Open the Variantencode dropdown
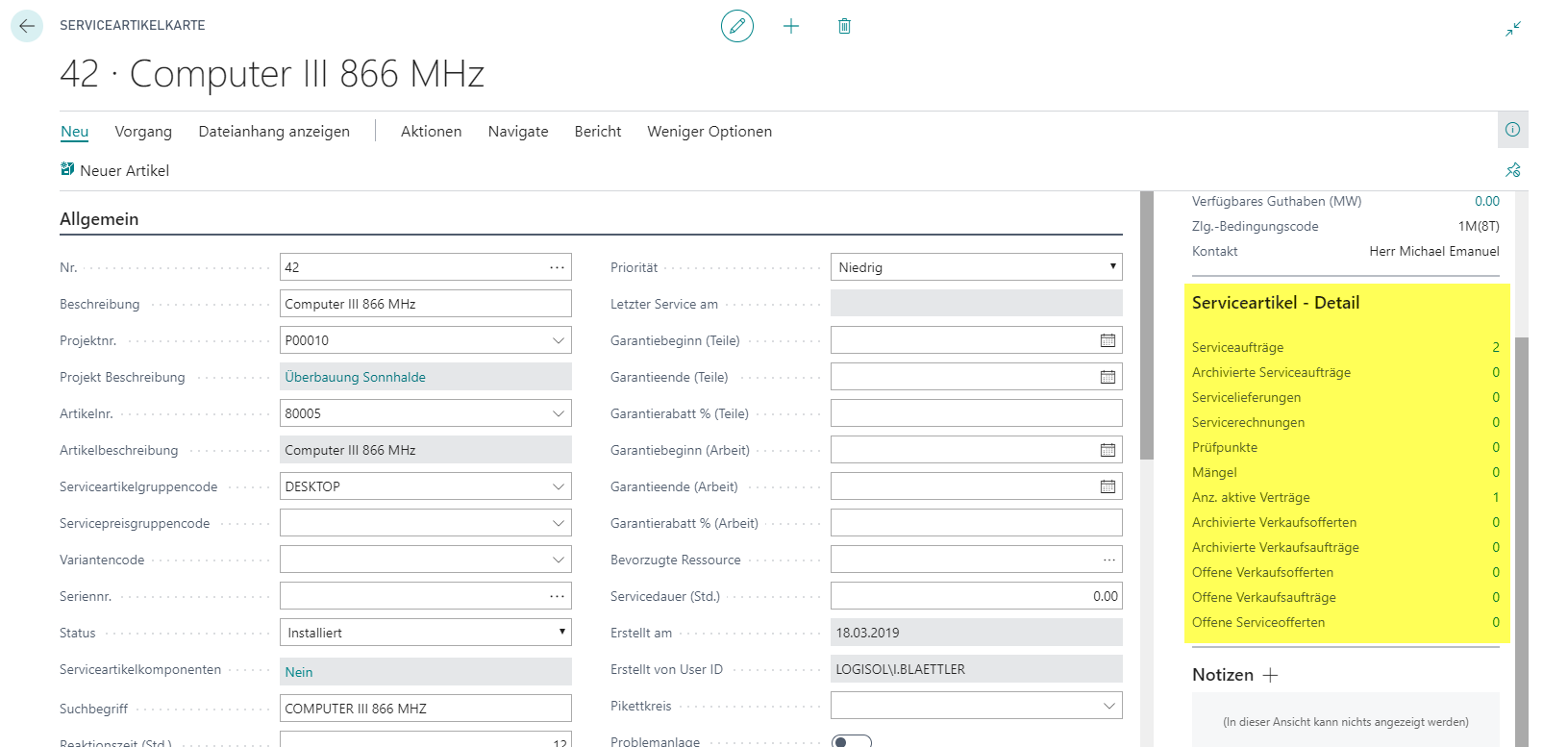This screenshot has height=747, width=1568. [x=558, y=560]
